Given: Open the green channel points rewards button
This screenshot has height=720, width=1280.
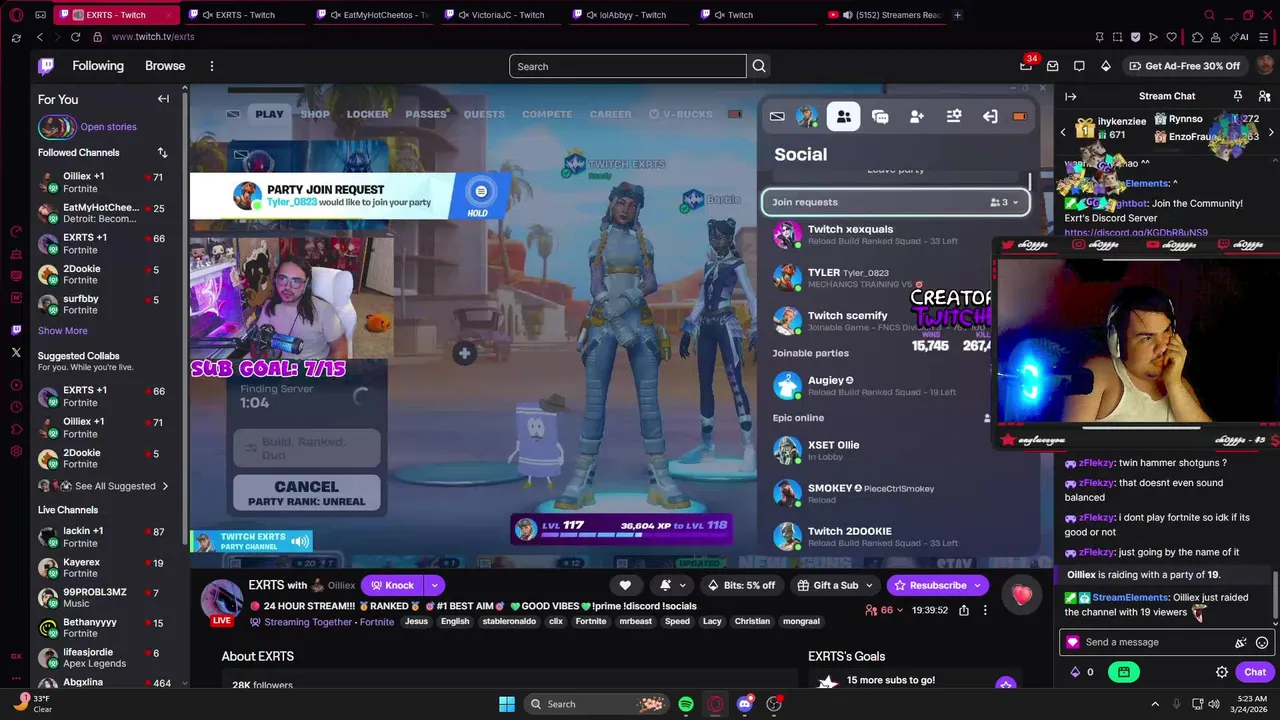Looking at the screenshot, I should 1124,672.
